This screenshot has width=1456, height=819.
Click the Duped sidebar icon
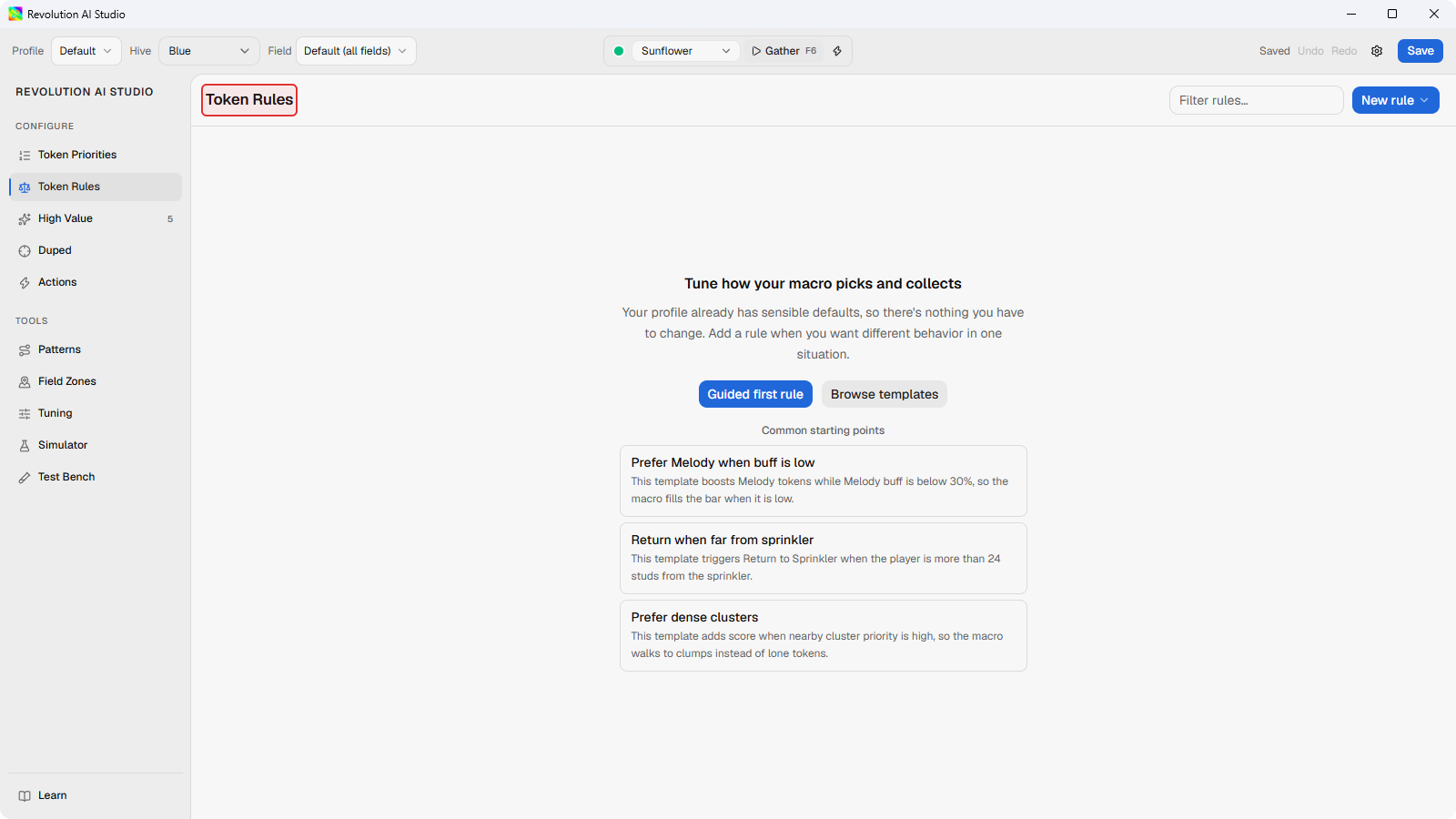coord(25,251)
